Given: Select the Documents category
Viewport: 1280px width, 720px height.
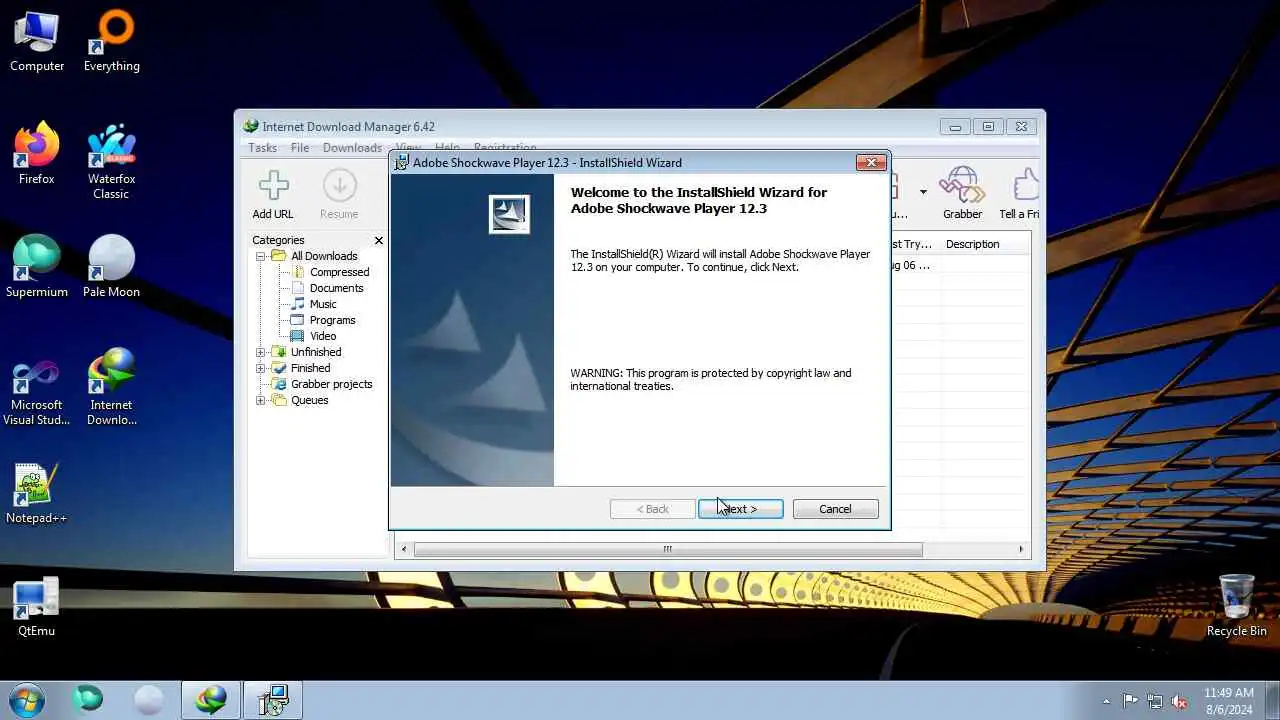Looking at the screenshot, I should [x=336, y=288].
